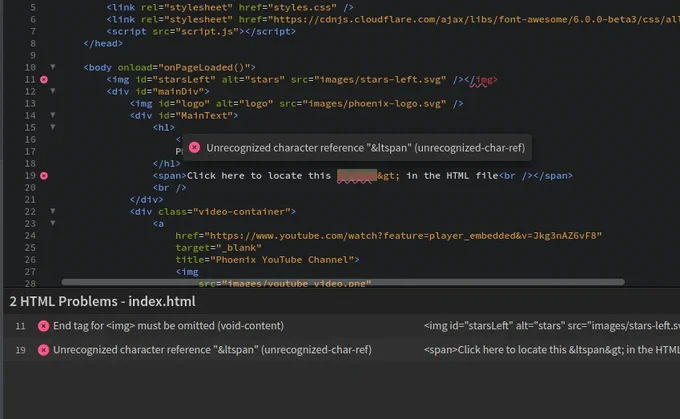Screen dimensions: 680x419
Task: Click error icon of the unrecognized-char-ref problem
Action: click(43, 350)
